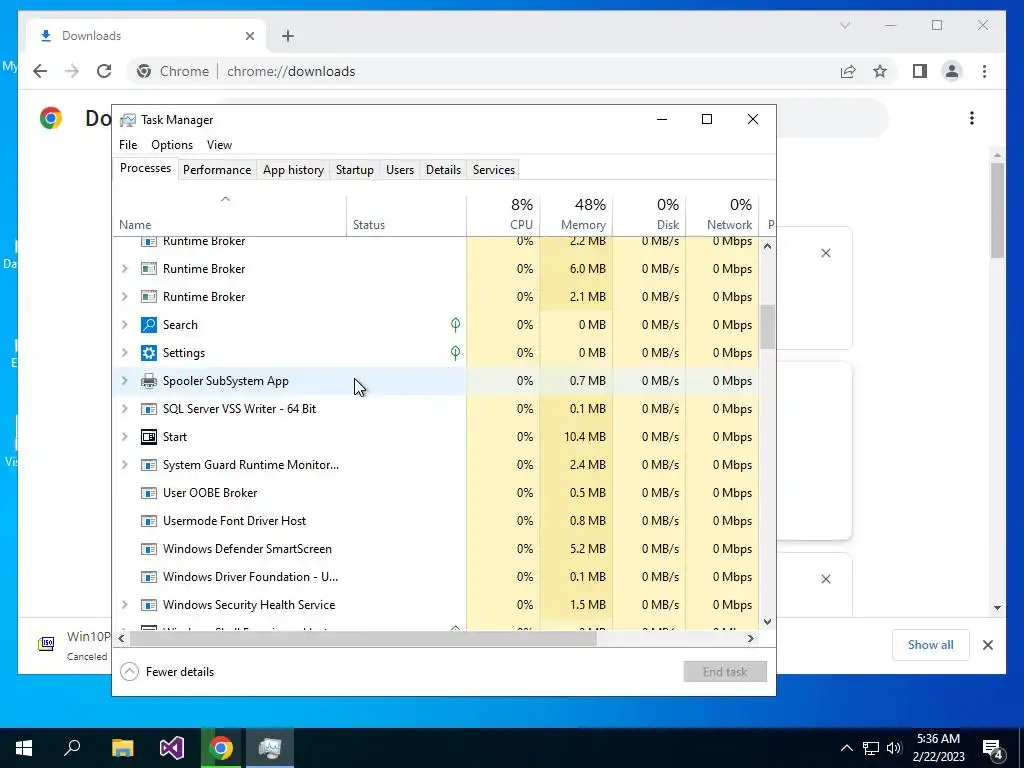
Task: Open the File menu in Task Manager
Action: (128, 145)
